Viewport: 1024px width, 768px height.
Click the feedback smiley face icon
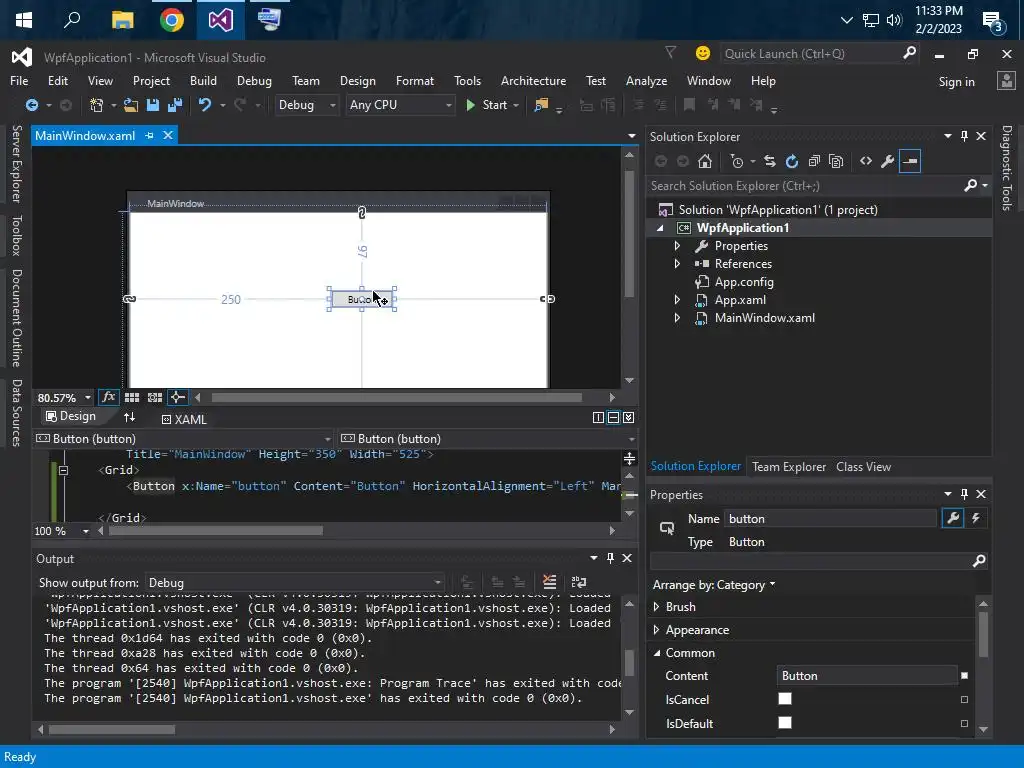click(703, 54)
